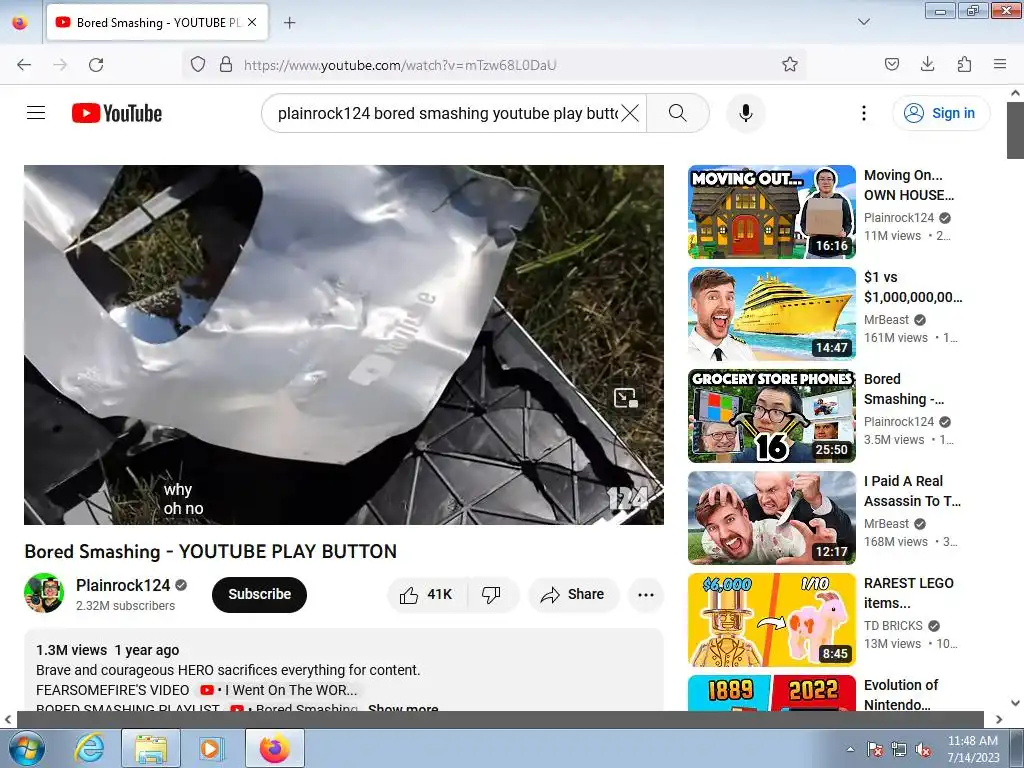The height and width of the screenshot is (768, 1024).
Task: Open the YouTube guide hamburger menu
Action: (36, 113)
